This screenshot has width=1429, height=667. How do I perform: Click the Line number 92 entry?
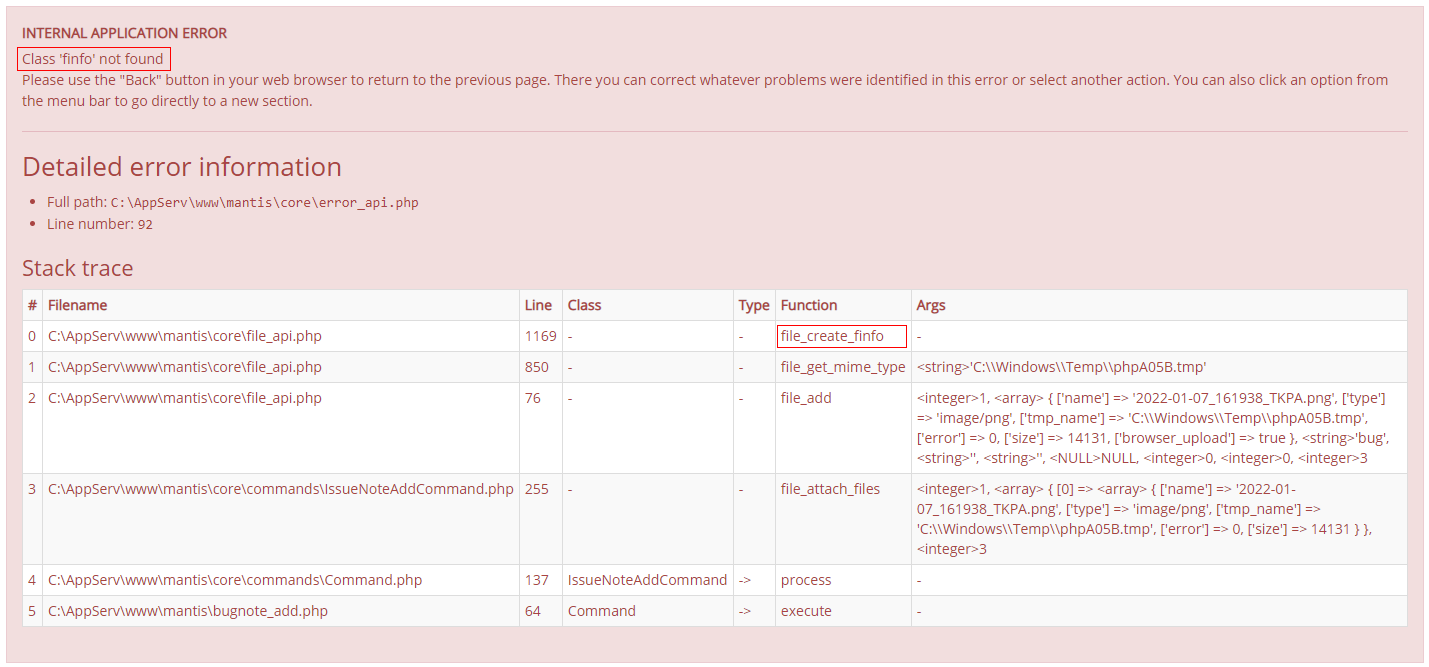point(100,224)
